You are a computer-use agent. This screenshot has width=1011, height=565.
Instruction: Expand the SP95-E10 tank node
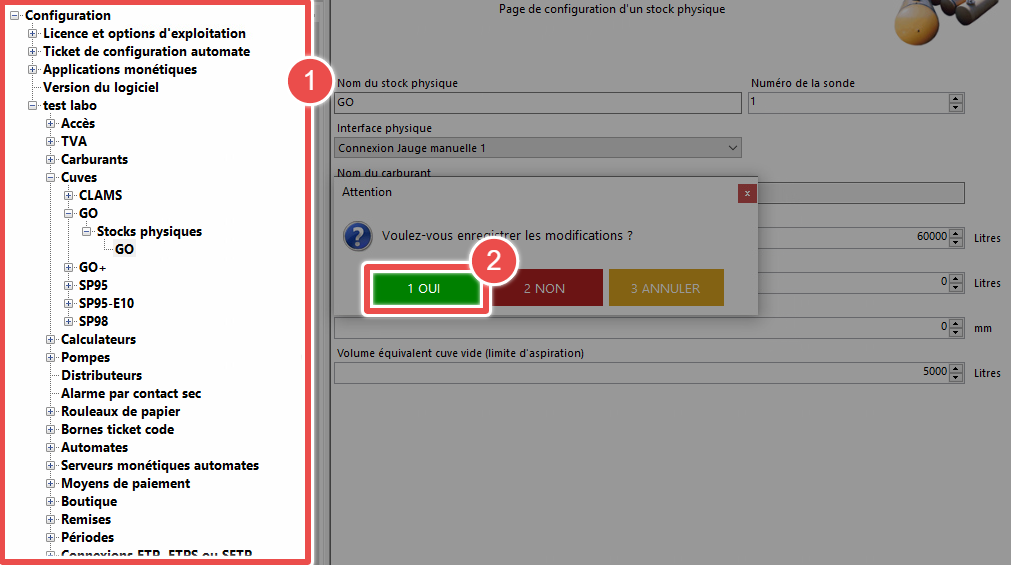[69, 304]
